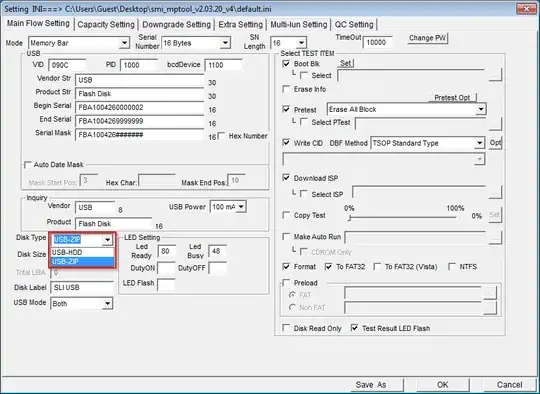
Task: Uncheck the Write CID checkbox
Action: (x=286, y=143)
